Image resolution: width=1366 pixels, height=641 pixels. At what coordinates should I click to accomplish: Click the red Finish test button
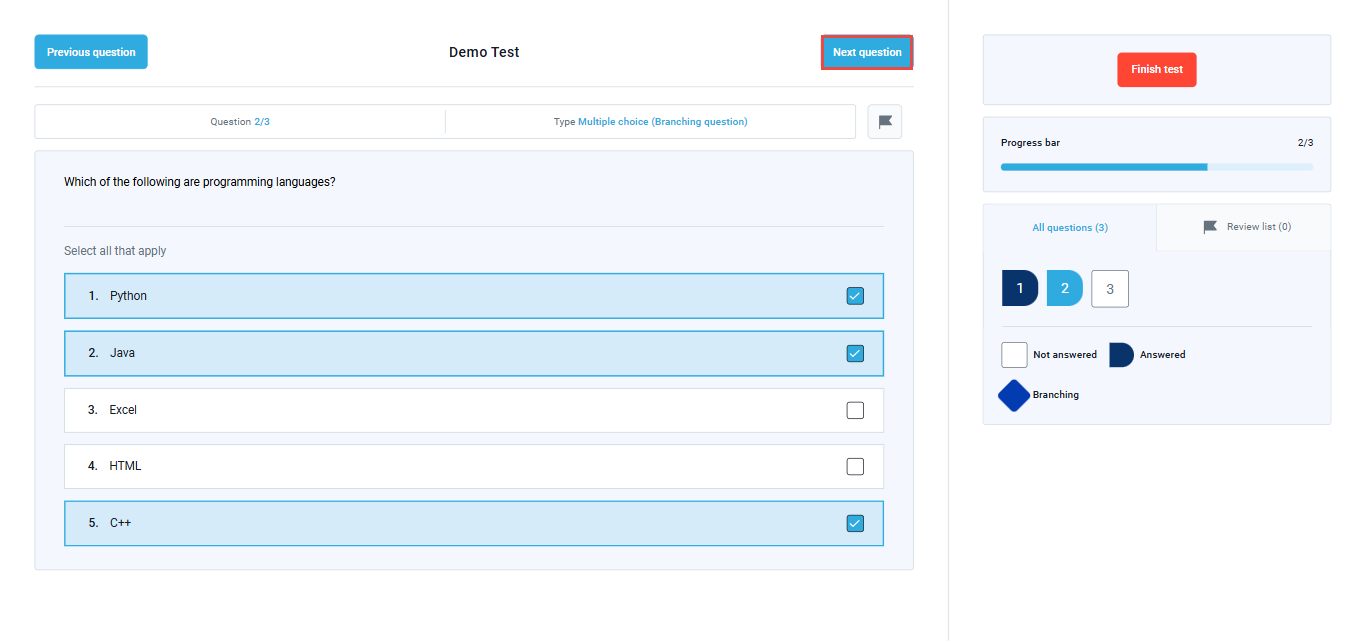pyautogui.click(x=1157, y=70)
